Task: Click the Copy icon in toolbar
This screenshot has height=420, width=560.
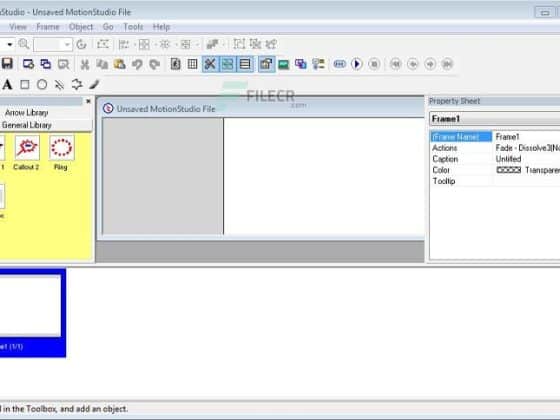Action: click(102, 64)
